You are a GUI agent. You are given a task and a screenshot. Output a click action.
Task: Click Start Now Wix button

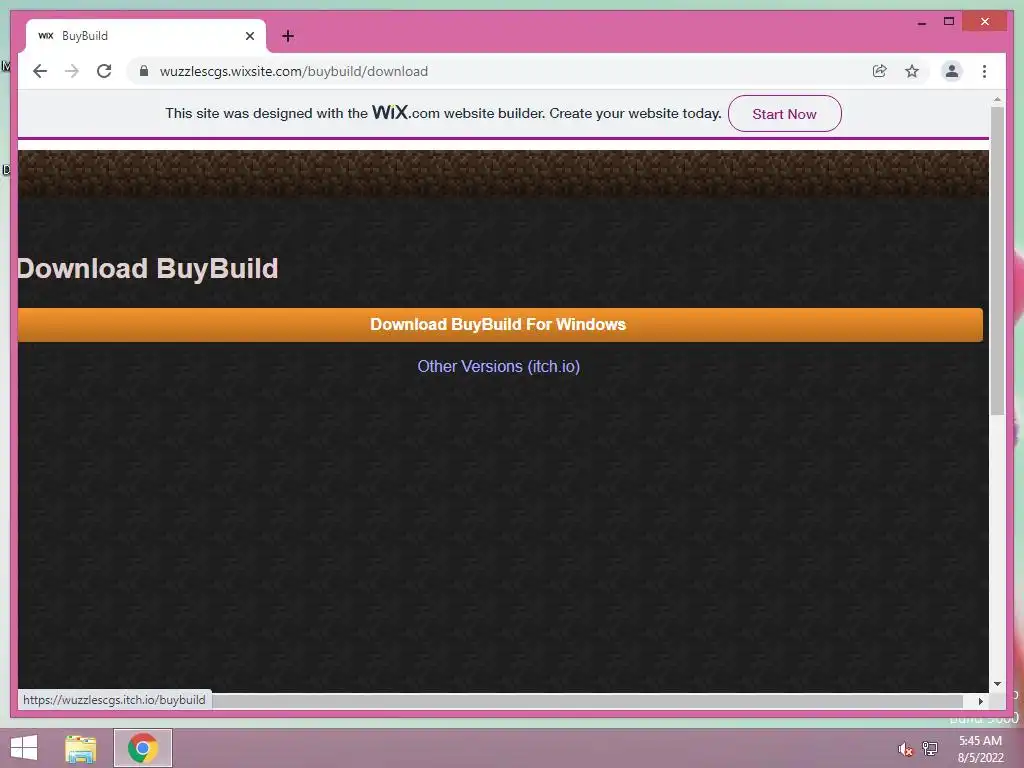point(784,114)
